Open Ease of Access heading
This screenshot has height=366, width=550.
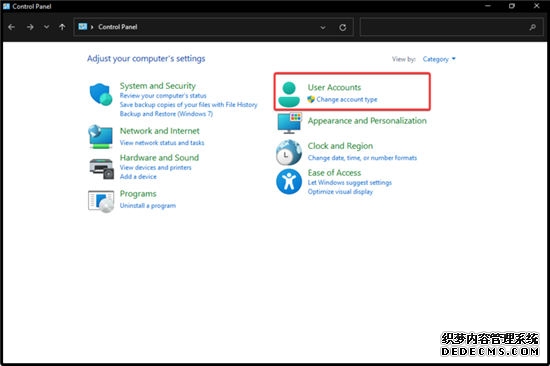pyautogui.click(x=334, y=173)
